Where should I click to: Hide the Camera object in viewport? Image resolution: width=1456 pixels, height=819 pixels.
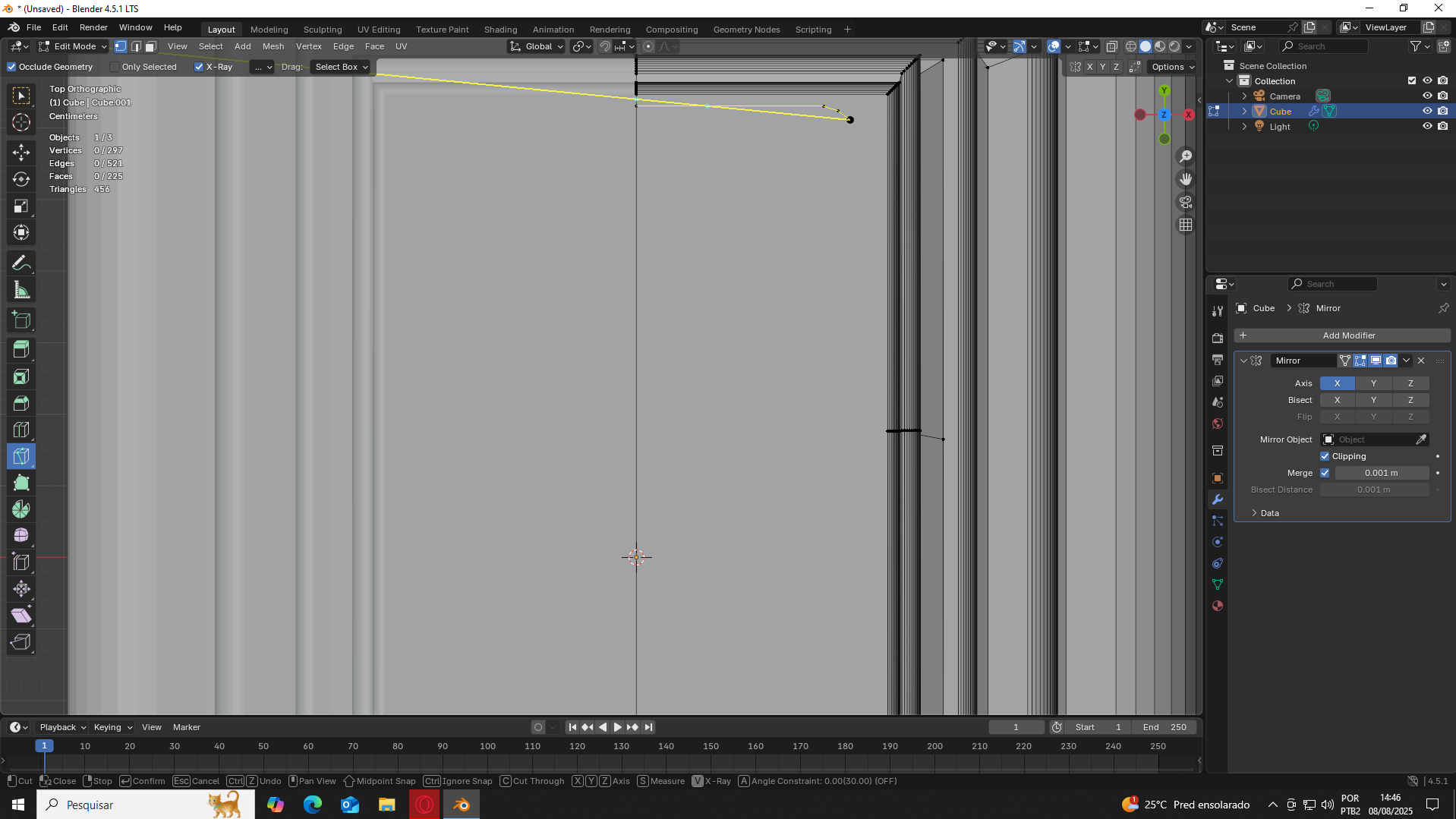point(1427,96)
